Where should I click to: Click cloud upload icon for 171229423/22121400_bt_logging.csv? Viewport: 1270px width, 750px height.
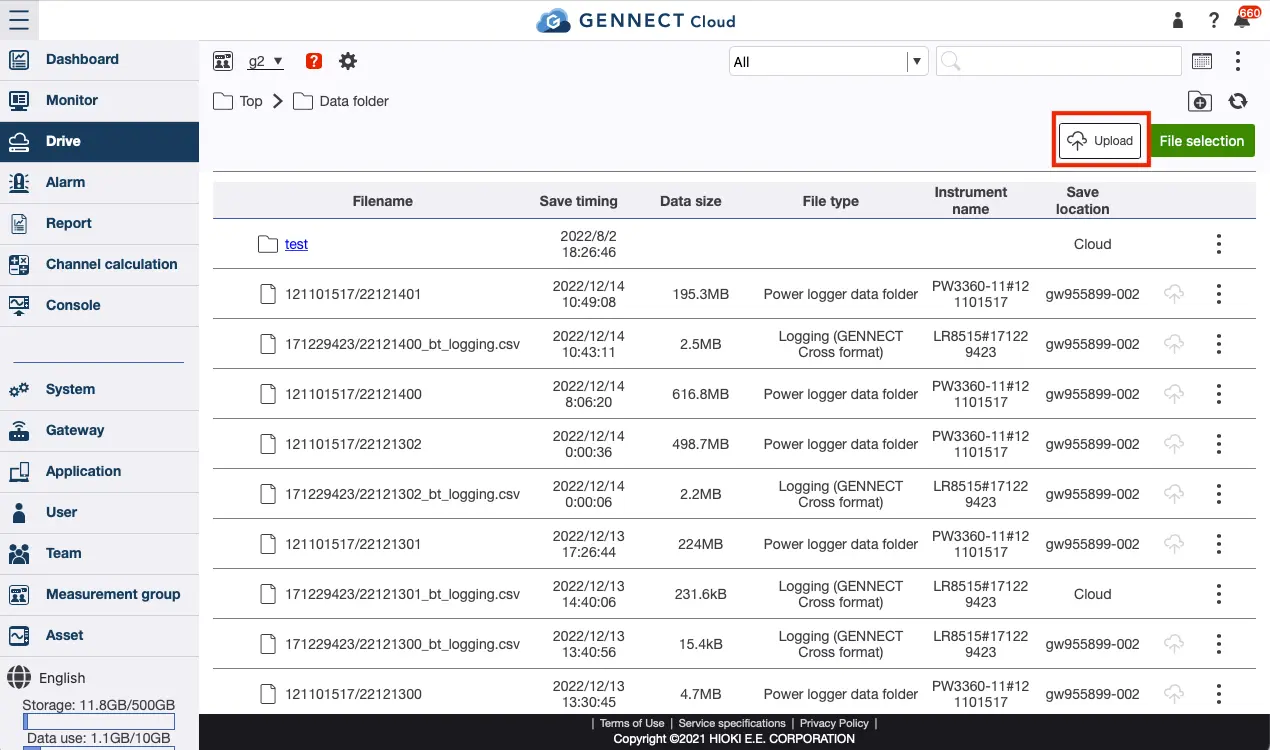tap(1175, 344)
